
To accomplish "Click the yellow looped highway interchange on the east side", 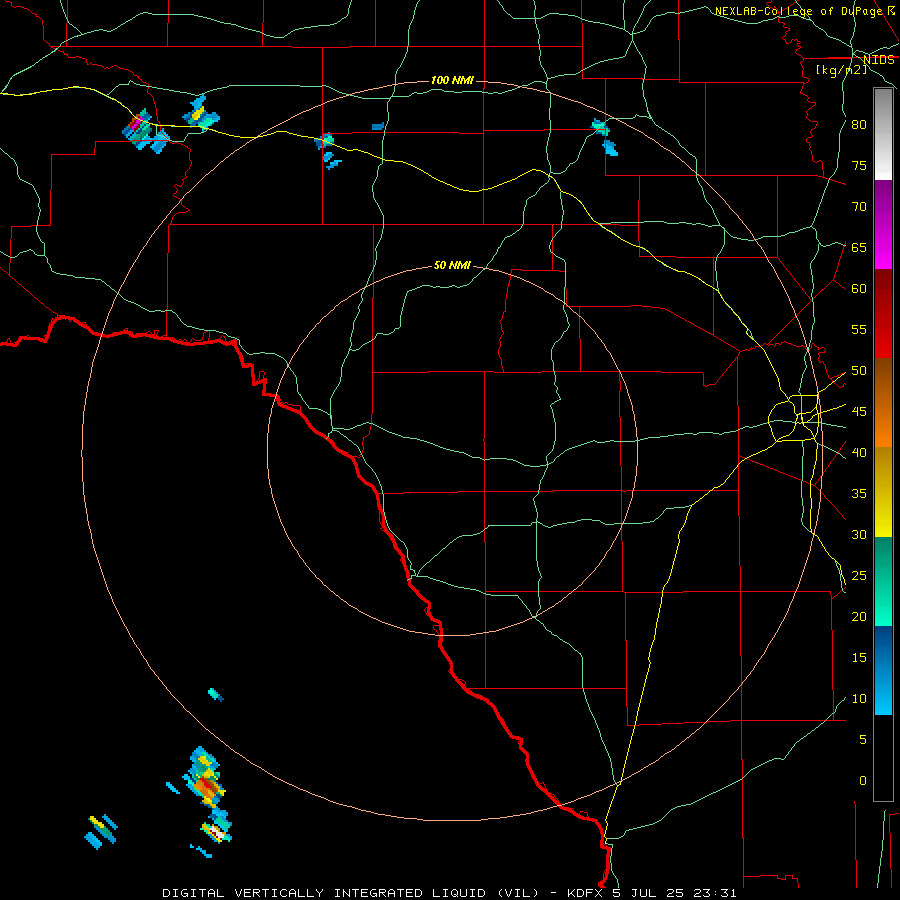I will (795, 418).
